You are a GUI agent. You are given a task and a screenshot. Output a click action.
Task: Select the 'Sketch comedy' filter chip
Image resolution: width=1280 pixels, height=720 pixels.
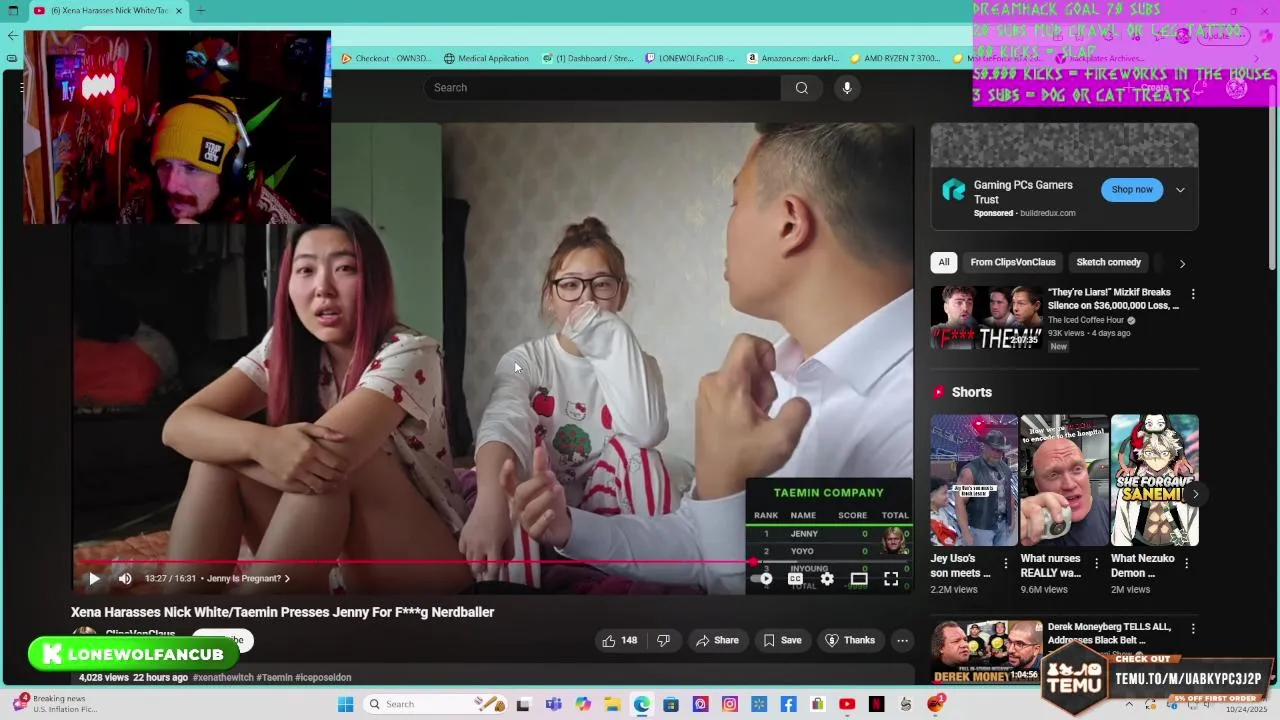(1108, 262)
